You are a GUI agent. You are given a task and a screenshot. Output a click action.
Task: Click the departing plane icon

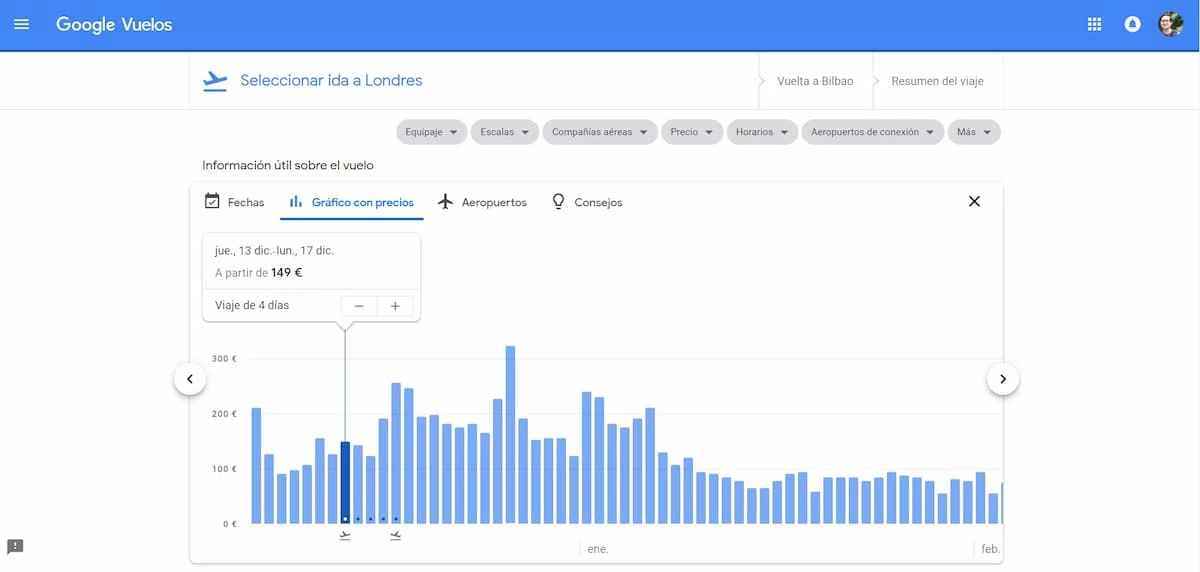(215, 81)
